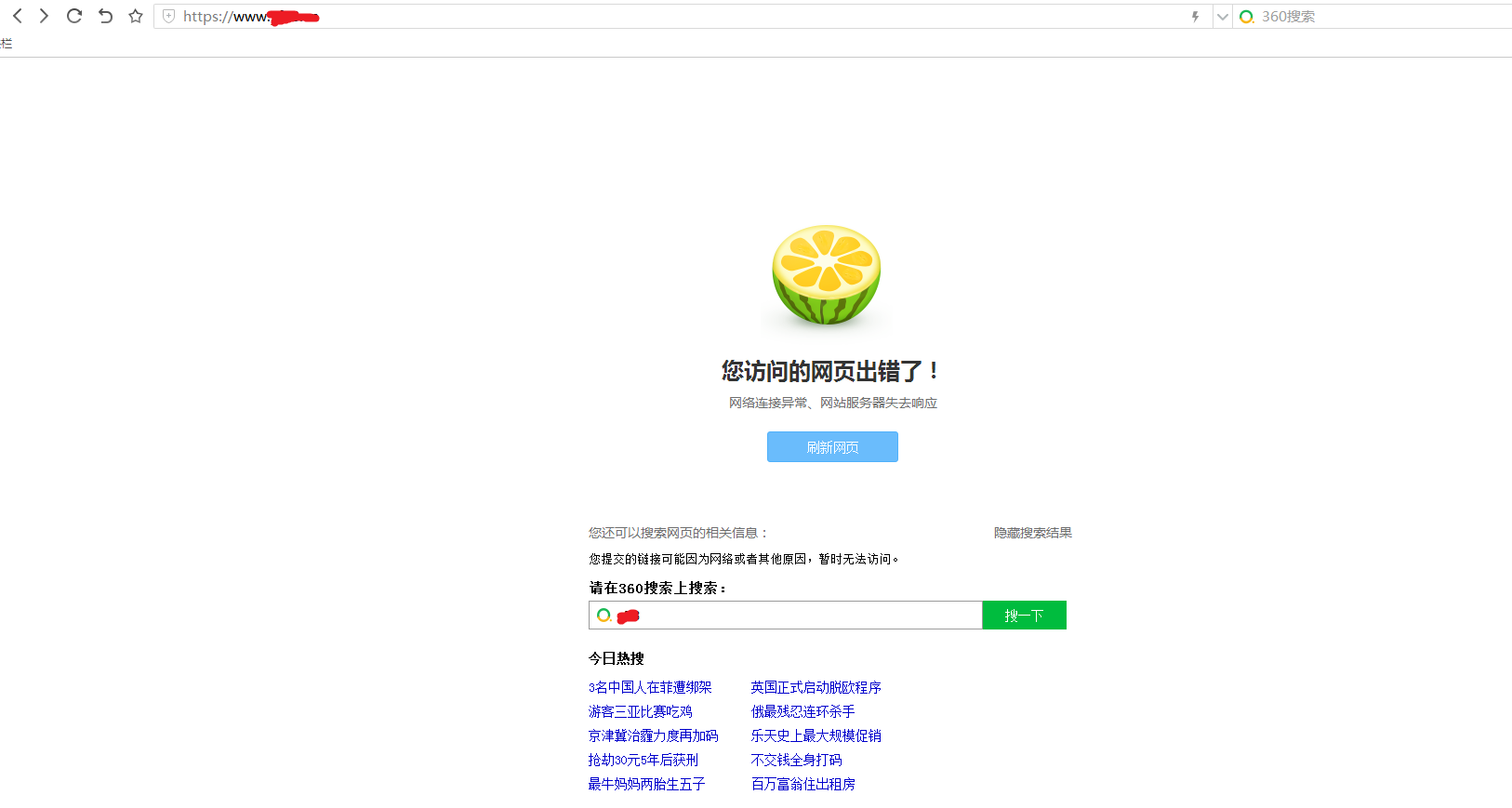Click the label 请在360搜索上搜索：

point(658,588)
